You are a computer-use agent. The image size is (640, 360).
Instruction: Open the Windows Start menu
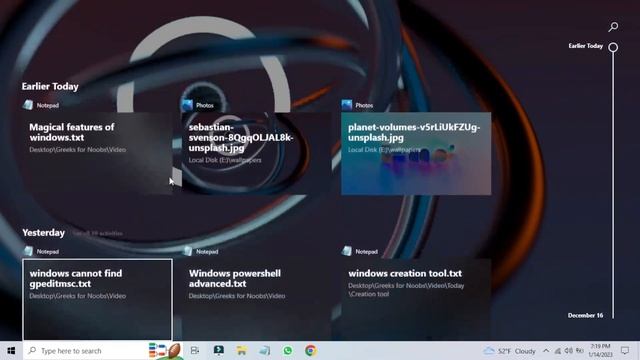pyautogui.click(x=11, y=351)
